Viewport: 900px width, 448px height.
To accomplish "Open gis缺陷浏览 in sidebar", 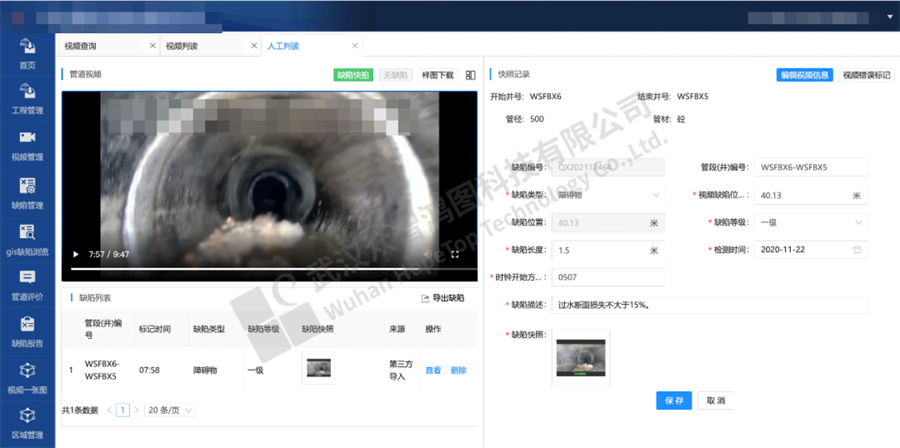I will point(28,240).
